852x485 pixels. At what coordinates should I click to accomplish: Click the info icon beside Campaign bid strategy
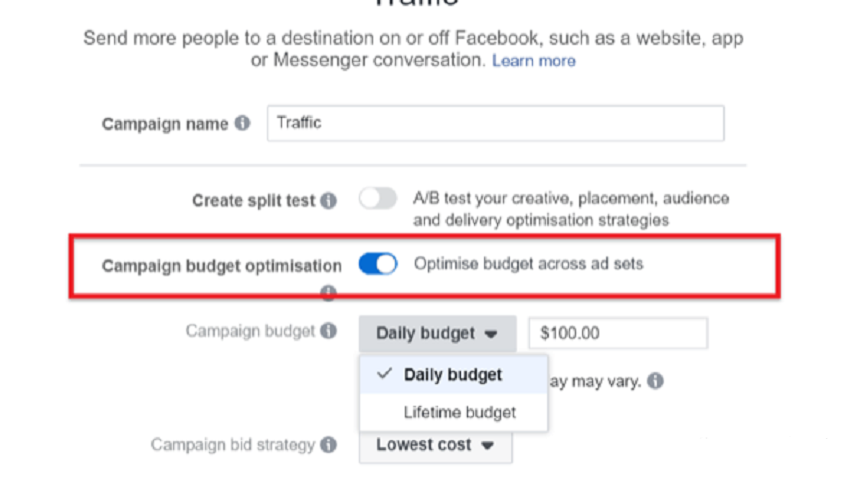[x=328, y=445]
